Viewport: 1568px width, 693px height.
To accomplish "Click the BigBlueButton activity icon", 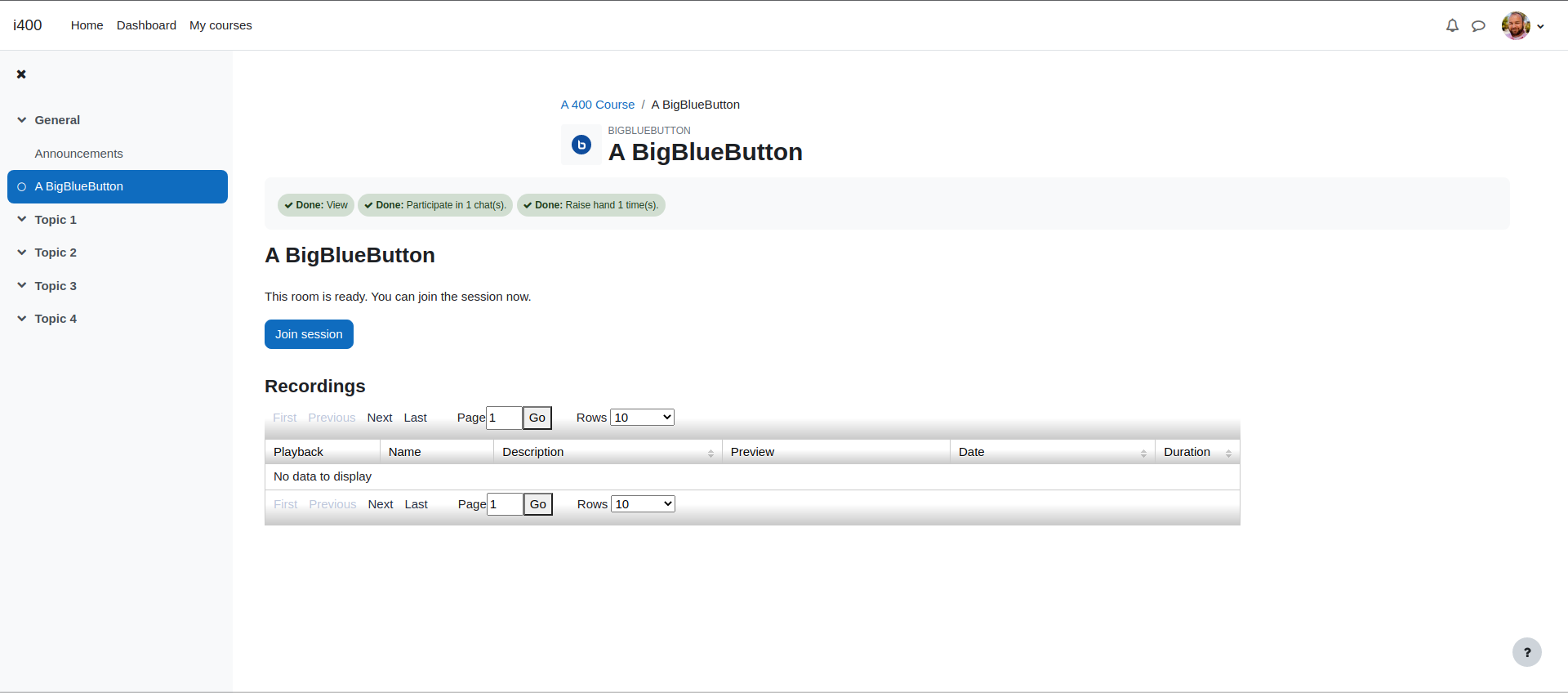I will point(581,145).
